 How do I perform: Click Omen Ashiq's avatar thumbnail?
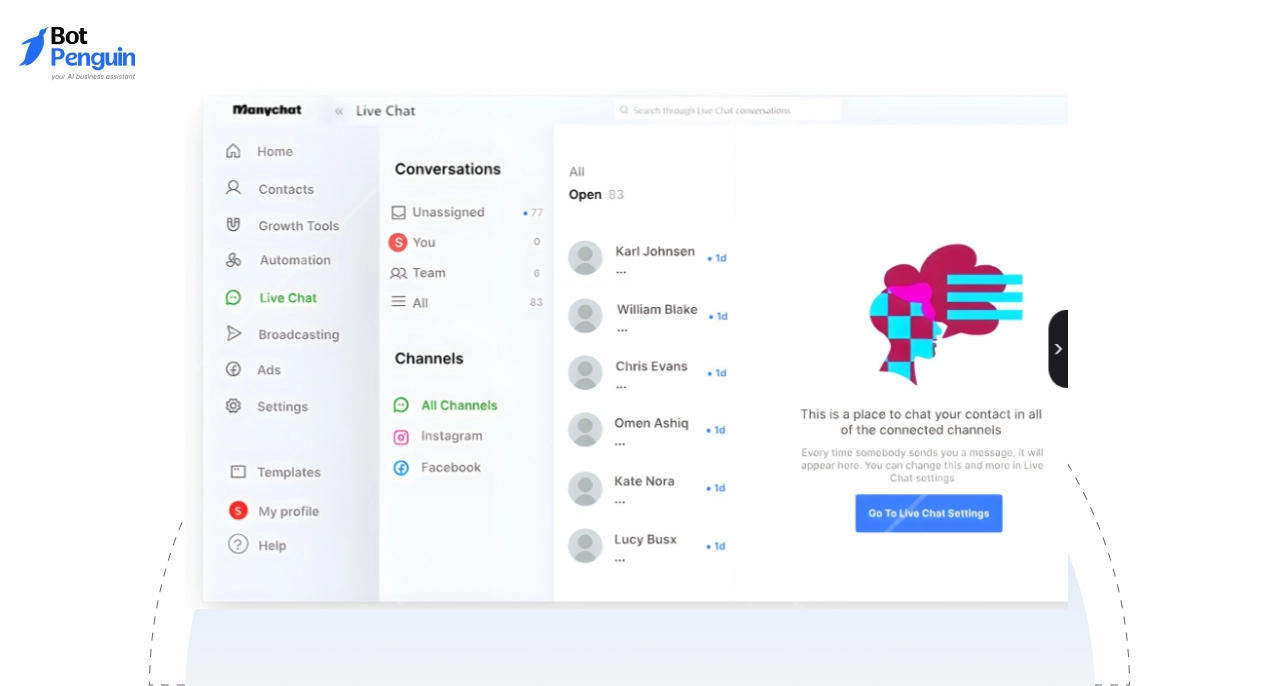point(585,430)
